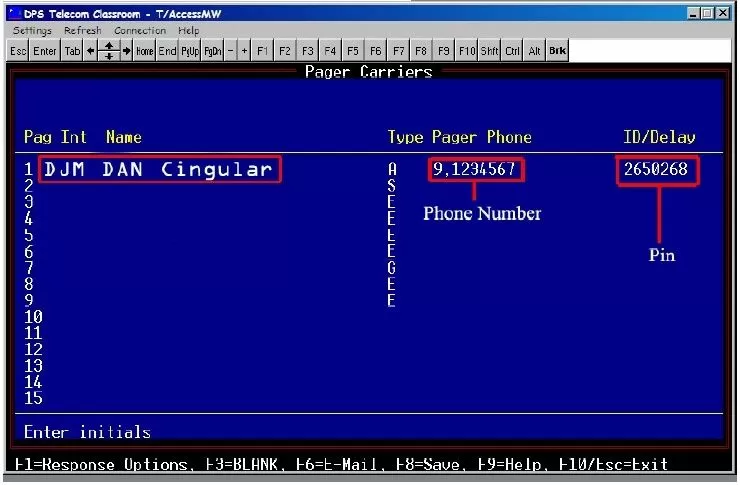
Task: Click the PgUp toolbar button
Action: point(190,50)
